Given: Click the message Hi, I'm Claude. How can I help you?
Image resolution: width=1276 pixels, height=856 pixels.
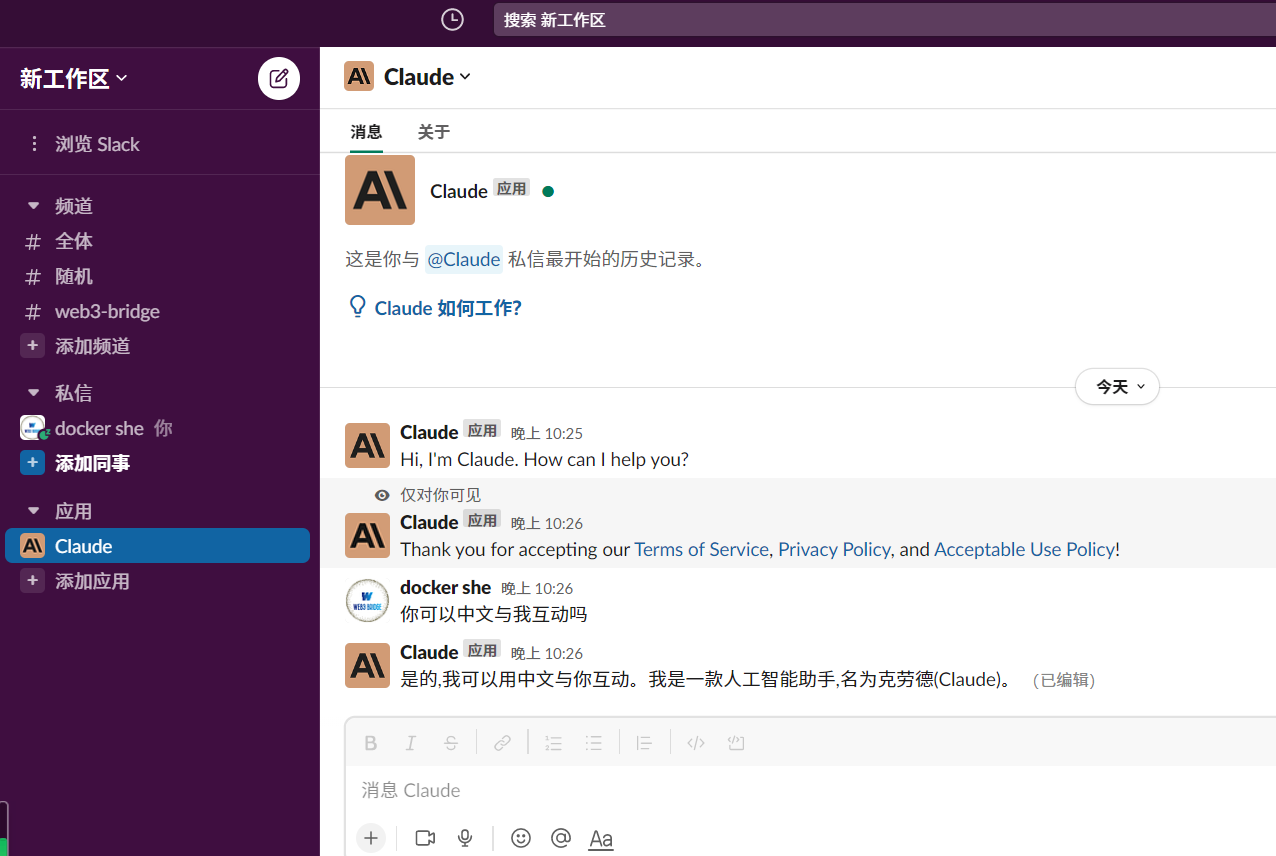Looking at the screenshot, I should point(545,459).
